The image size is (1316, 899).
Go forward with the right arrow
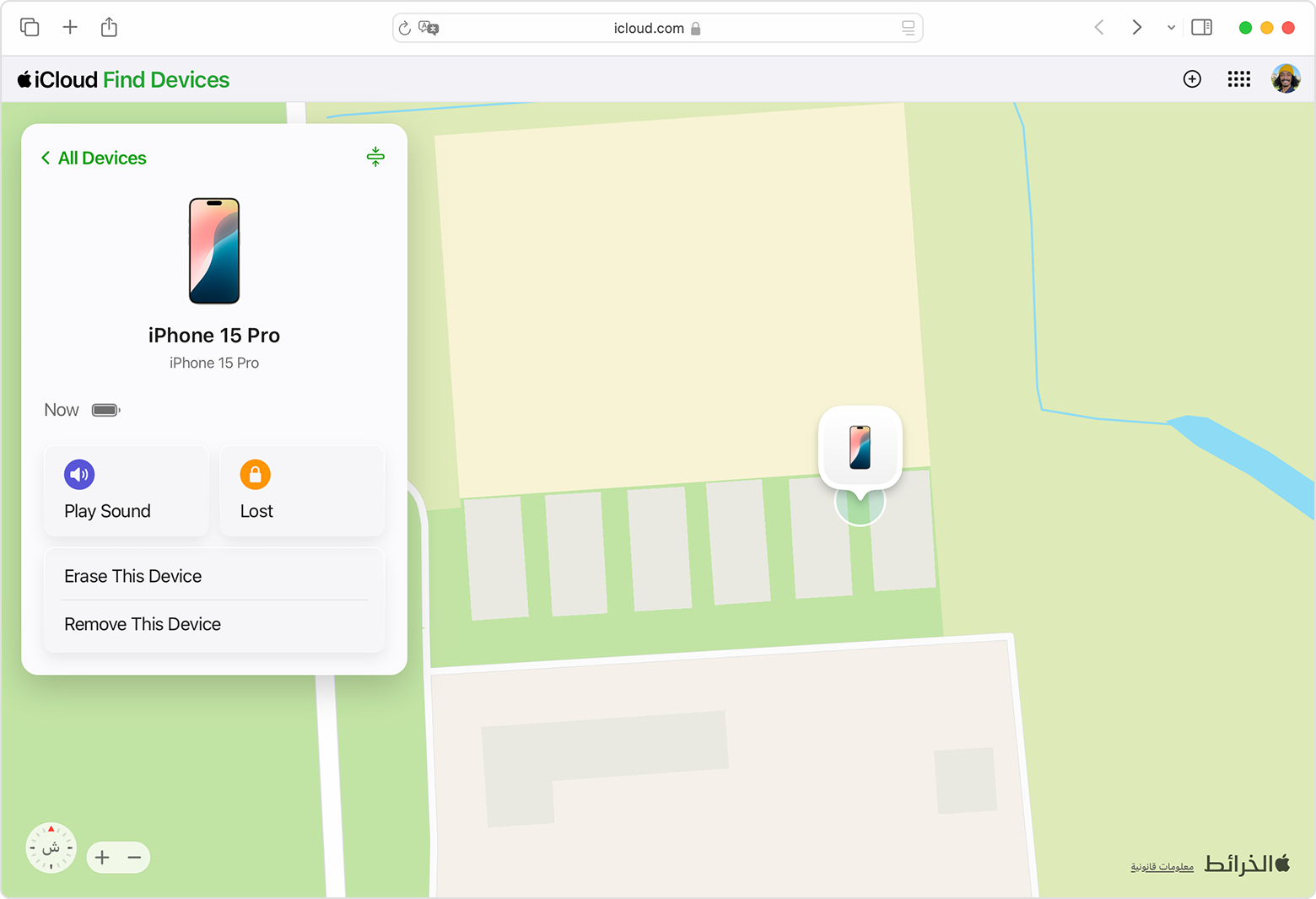(x=1136, y=27)
